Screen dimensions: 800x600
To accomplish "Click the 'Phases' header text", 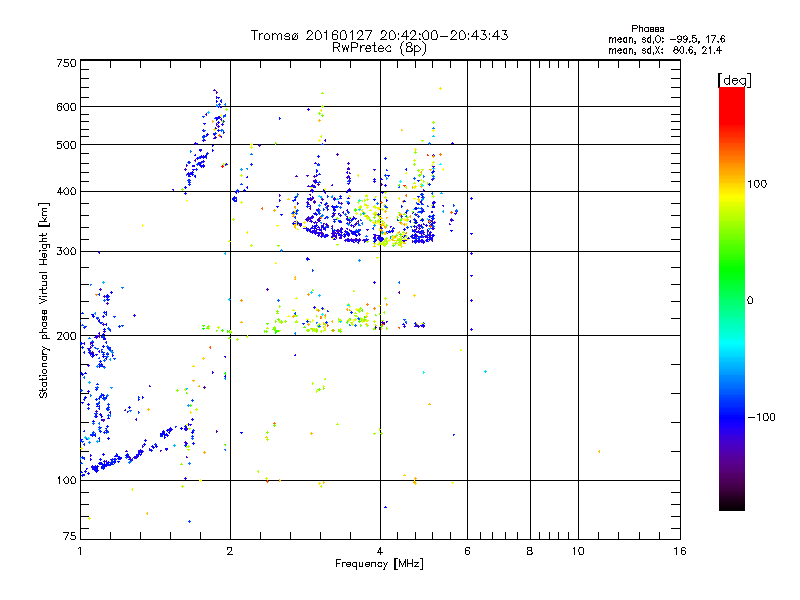I will click(647, 29).
